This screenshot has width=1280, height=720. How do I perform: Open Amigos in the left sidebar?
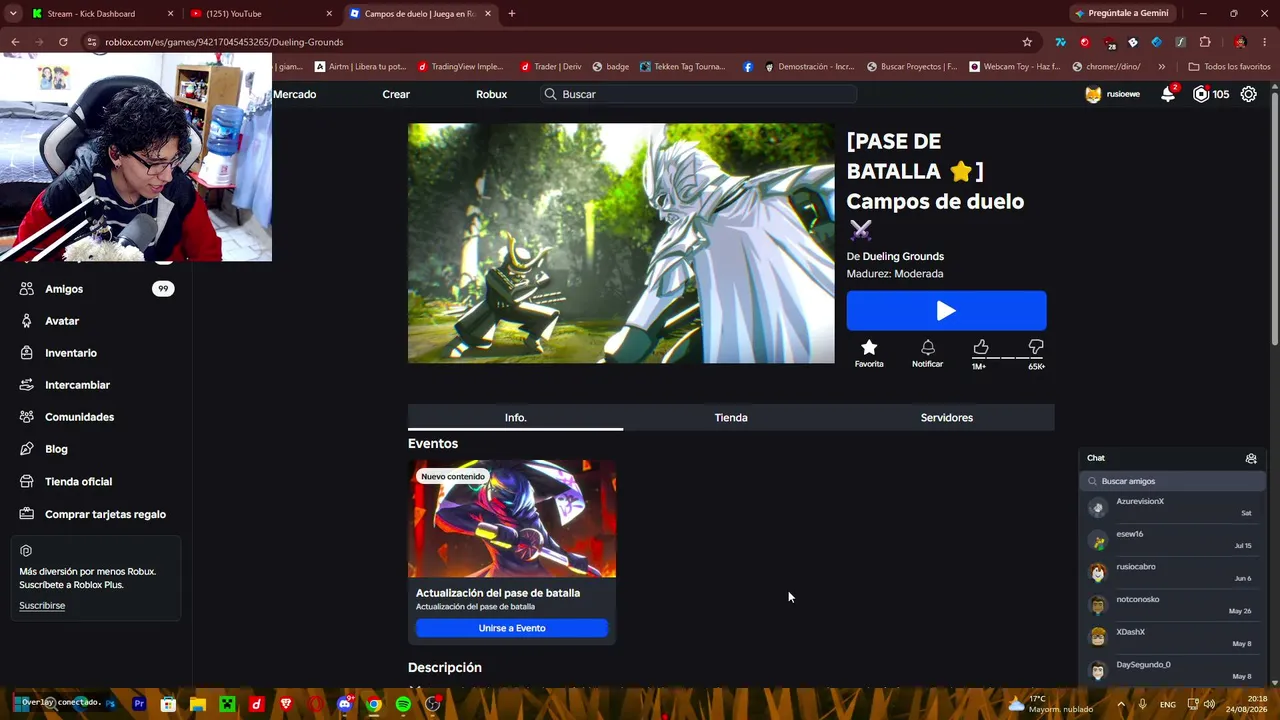click(x=96, y=289)
